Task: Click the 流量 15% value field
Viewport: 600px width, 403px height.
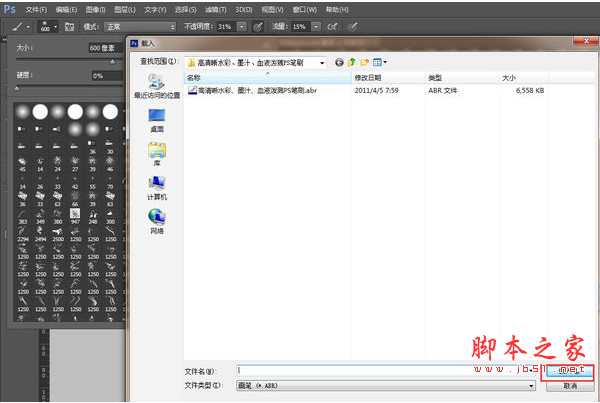Action: pos(301,26)
